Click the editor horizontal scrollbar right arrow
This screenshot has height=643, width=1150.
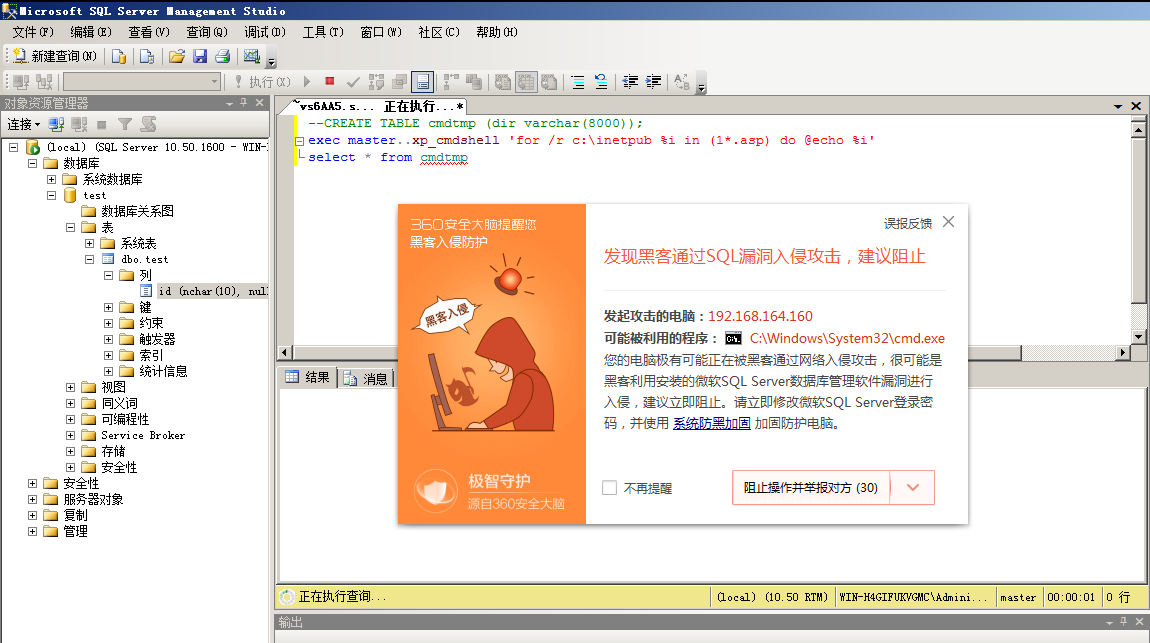(1122, 353)
